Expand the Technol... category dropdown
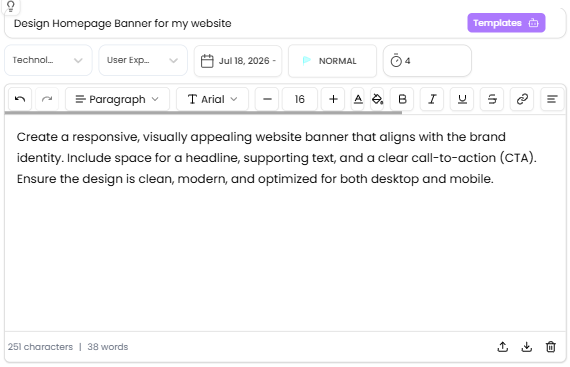The image size is (570, 367). click(48, 60)
